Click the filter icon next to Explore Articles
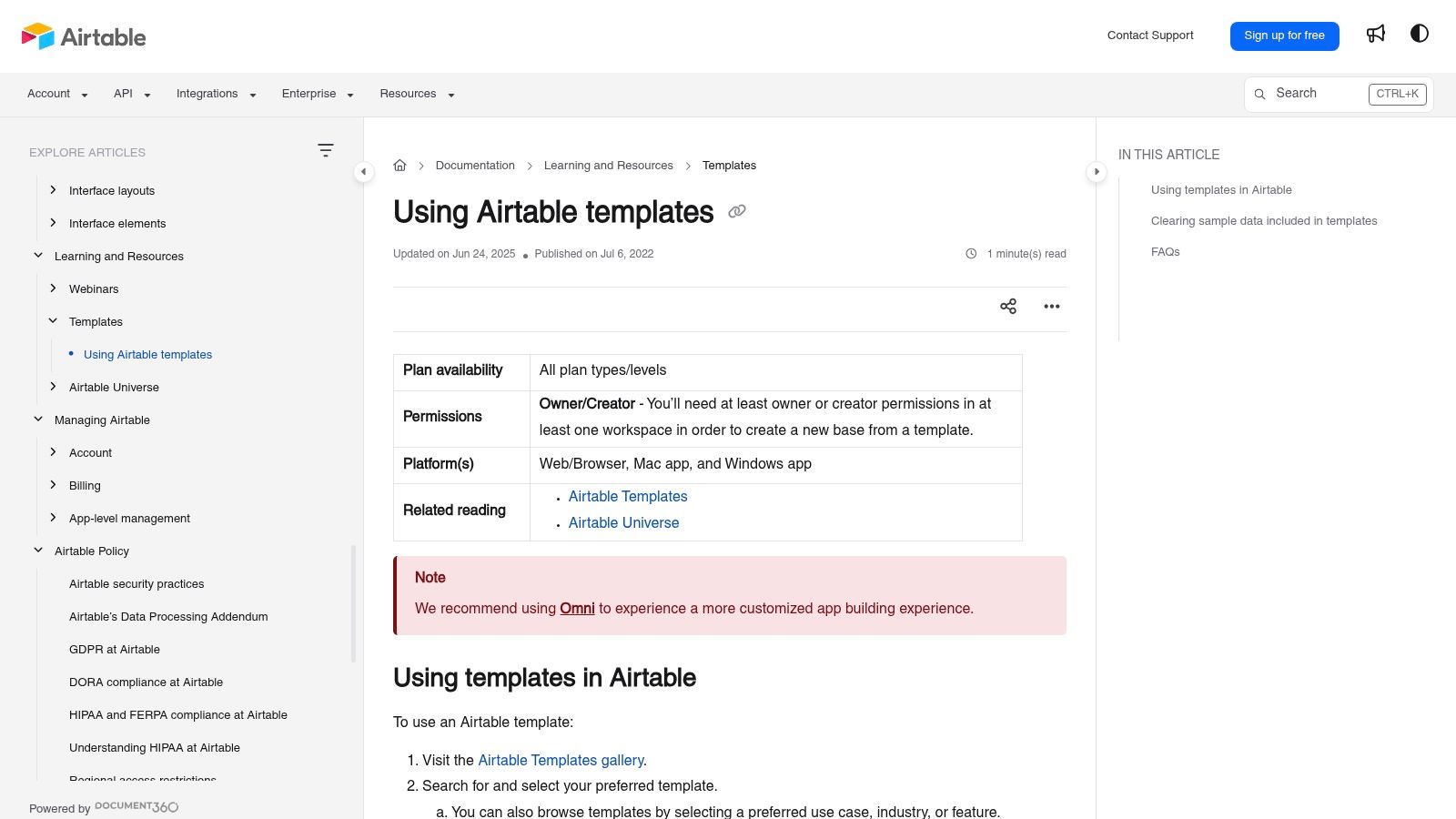This screenshot has width=1456, height=819. (326, 149)
